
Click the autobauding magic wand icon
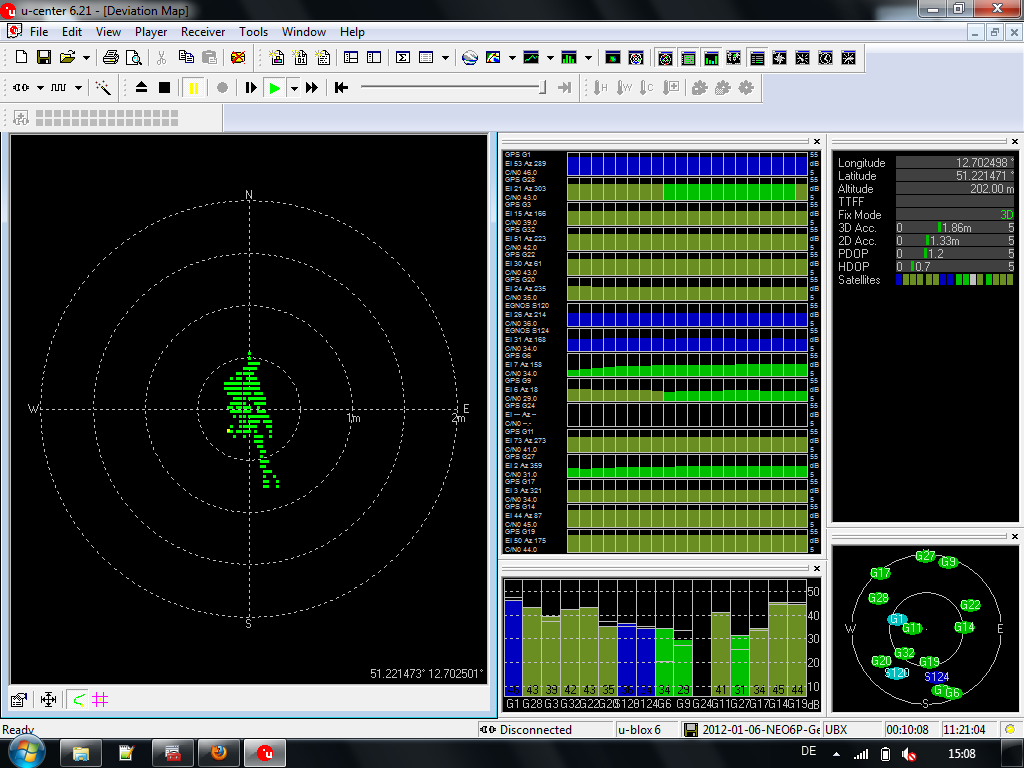(x=103, y=88)
